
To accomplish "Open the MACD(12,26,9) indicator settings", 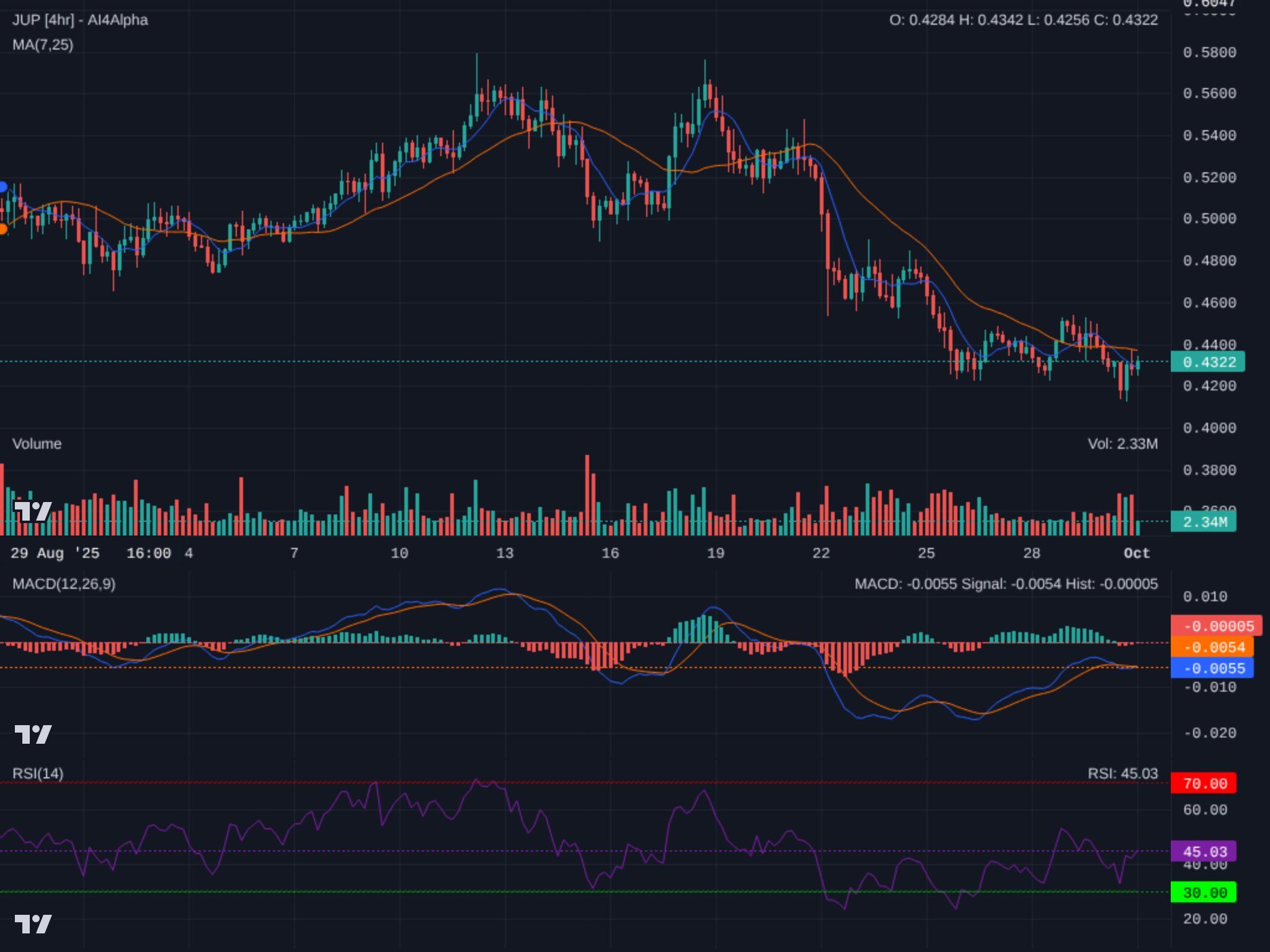I will coord(62,584).
